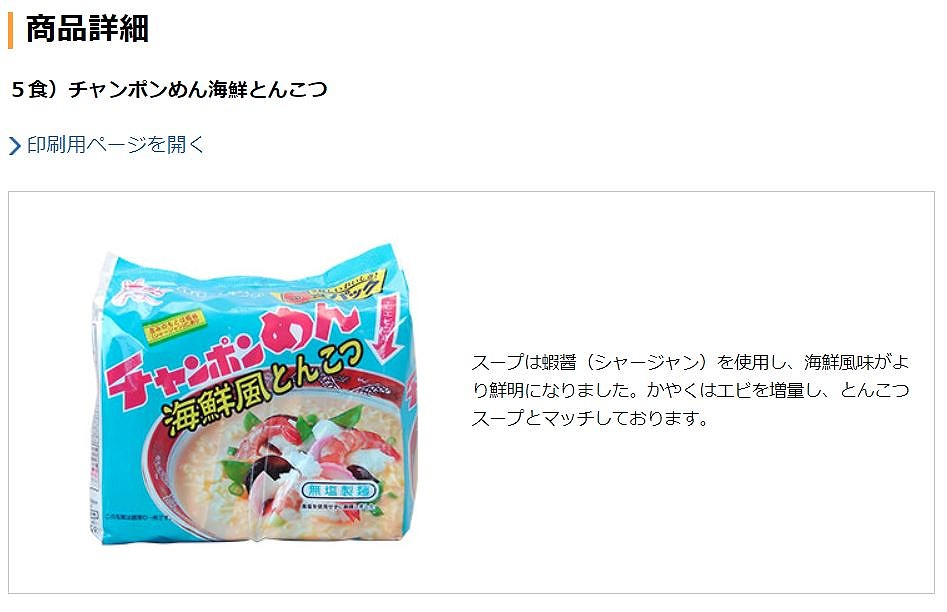Click the 無塩製麺 badge on the package
Screen dimensions: 947x612
click(338, 490)
